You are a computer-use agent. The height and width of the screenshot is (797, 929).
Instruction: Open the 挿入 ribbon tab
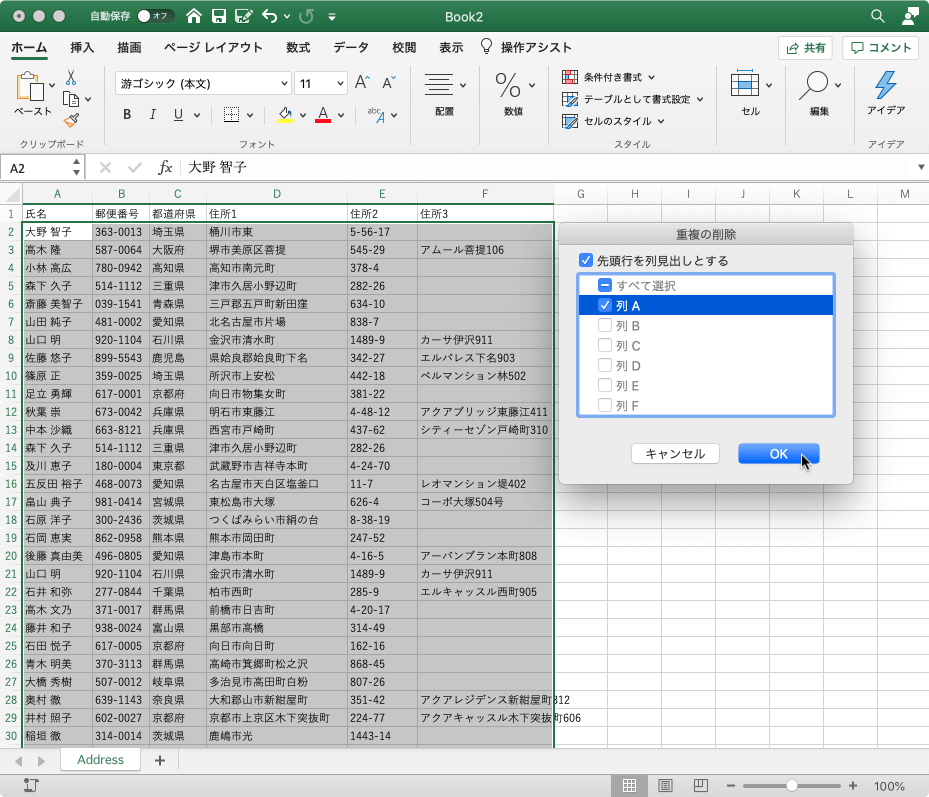82,47
